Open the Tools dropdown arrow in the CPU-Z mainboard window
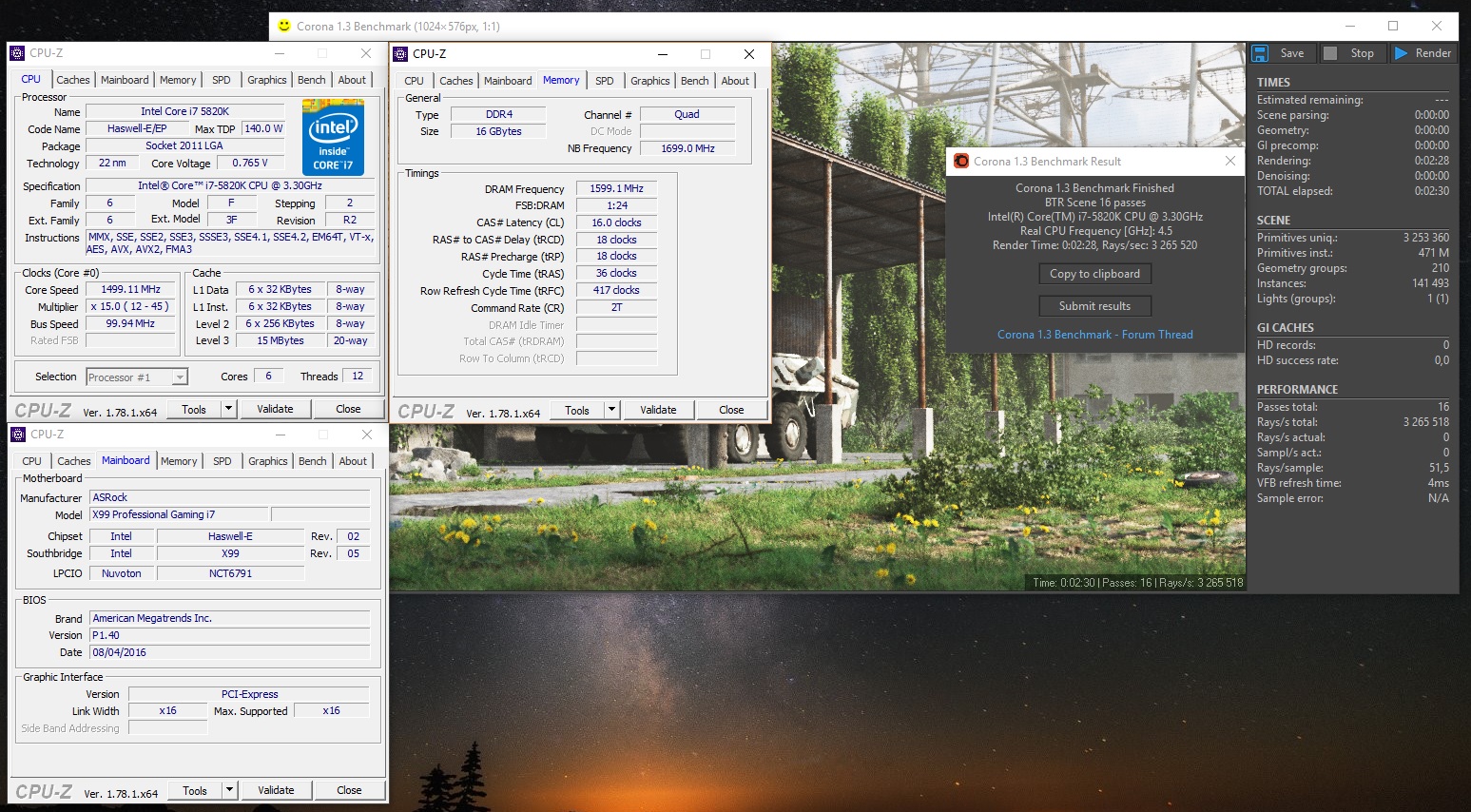This screenshot has height=812, width=1471. 229,790
